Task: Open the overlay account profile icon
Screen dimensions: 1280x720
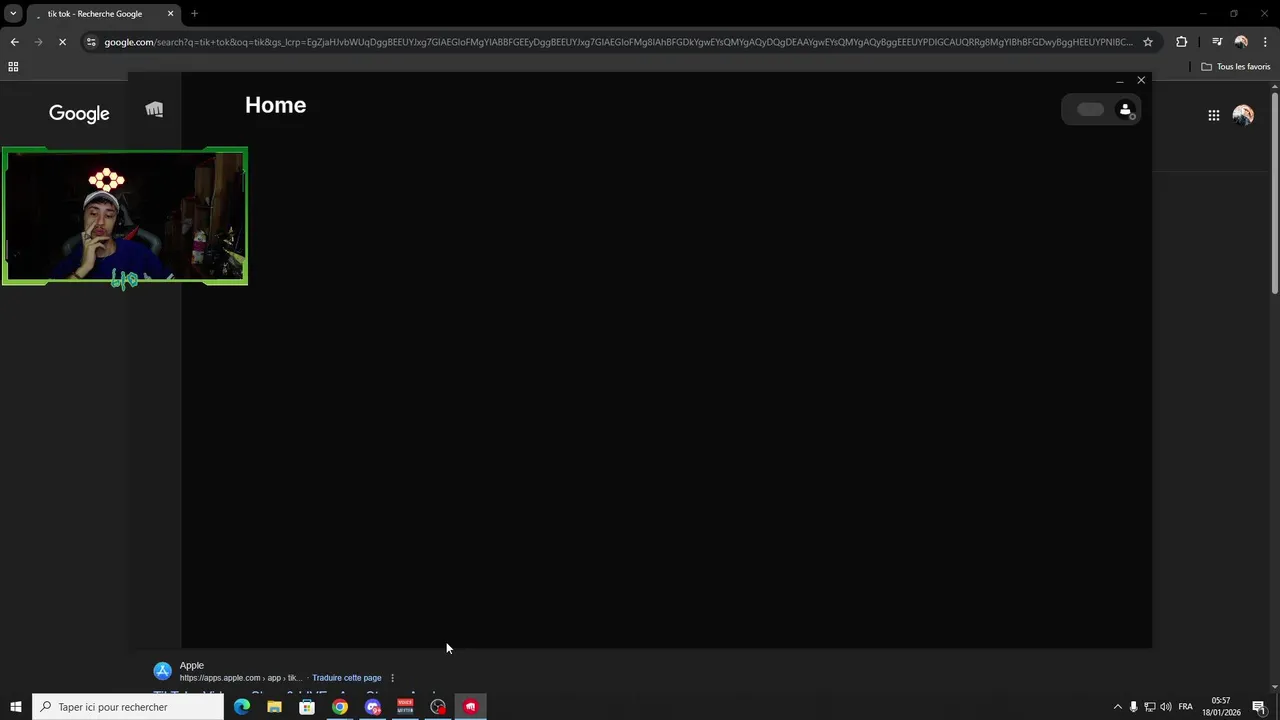Action: (1125, 110)
